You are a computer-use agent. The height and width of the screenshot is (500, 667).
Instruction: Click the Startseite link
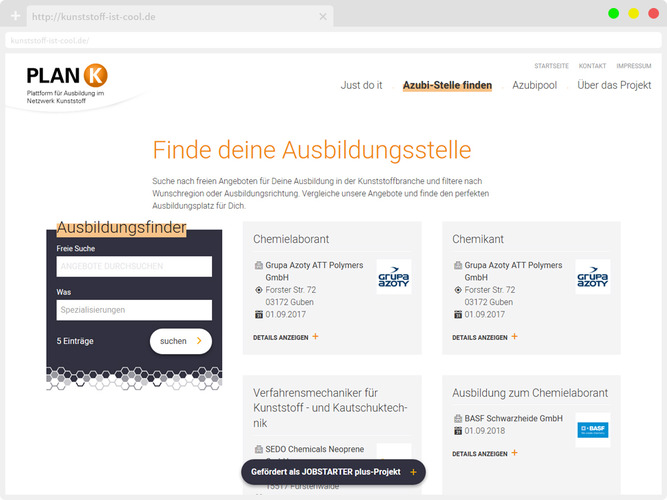tap(551, 66)
